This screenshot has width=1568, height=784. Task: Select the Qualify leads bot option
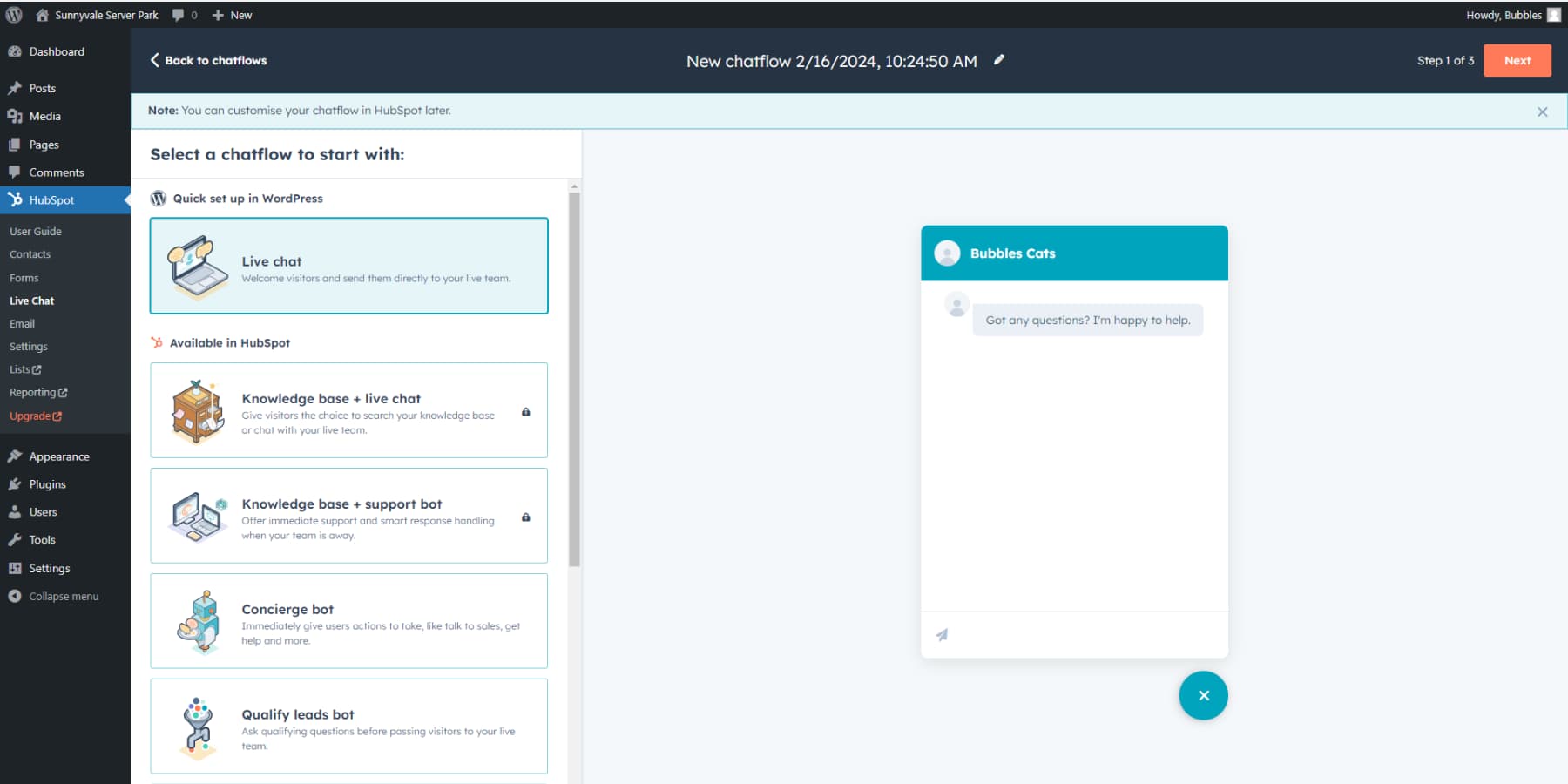tap(348, 726)
